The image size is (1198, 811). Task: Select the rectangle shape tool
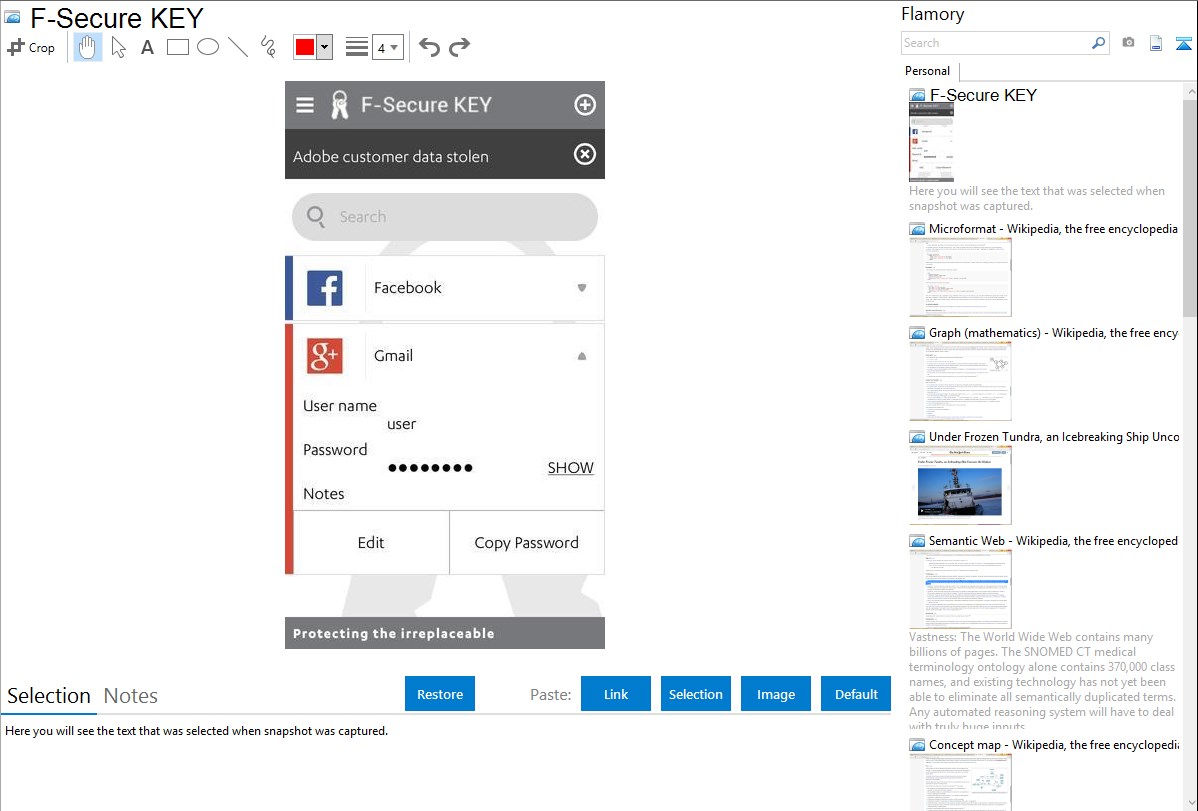177,47
